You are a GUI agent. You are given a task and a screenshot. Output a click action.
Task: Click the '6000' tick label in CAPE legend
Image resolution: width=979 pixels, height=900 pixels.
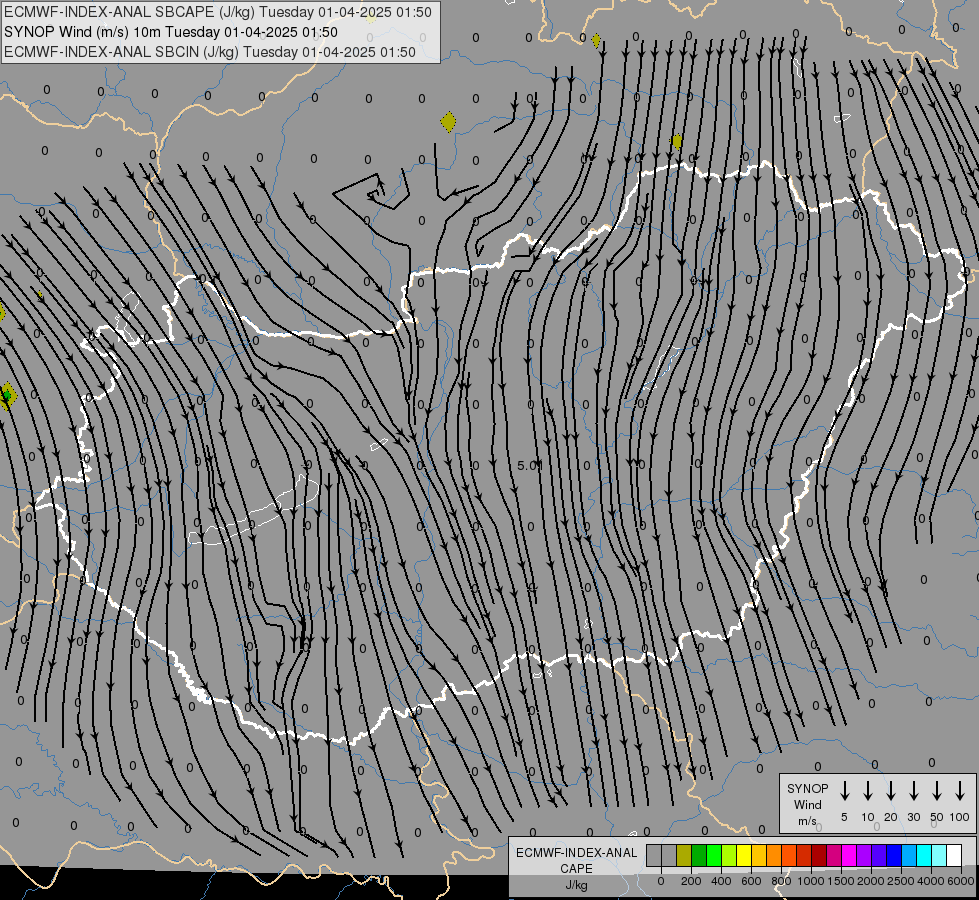point(961,881)
